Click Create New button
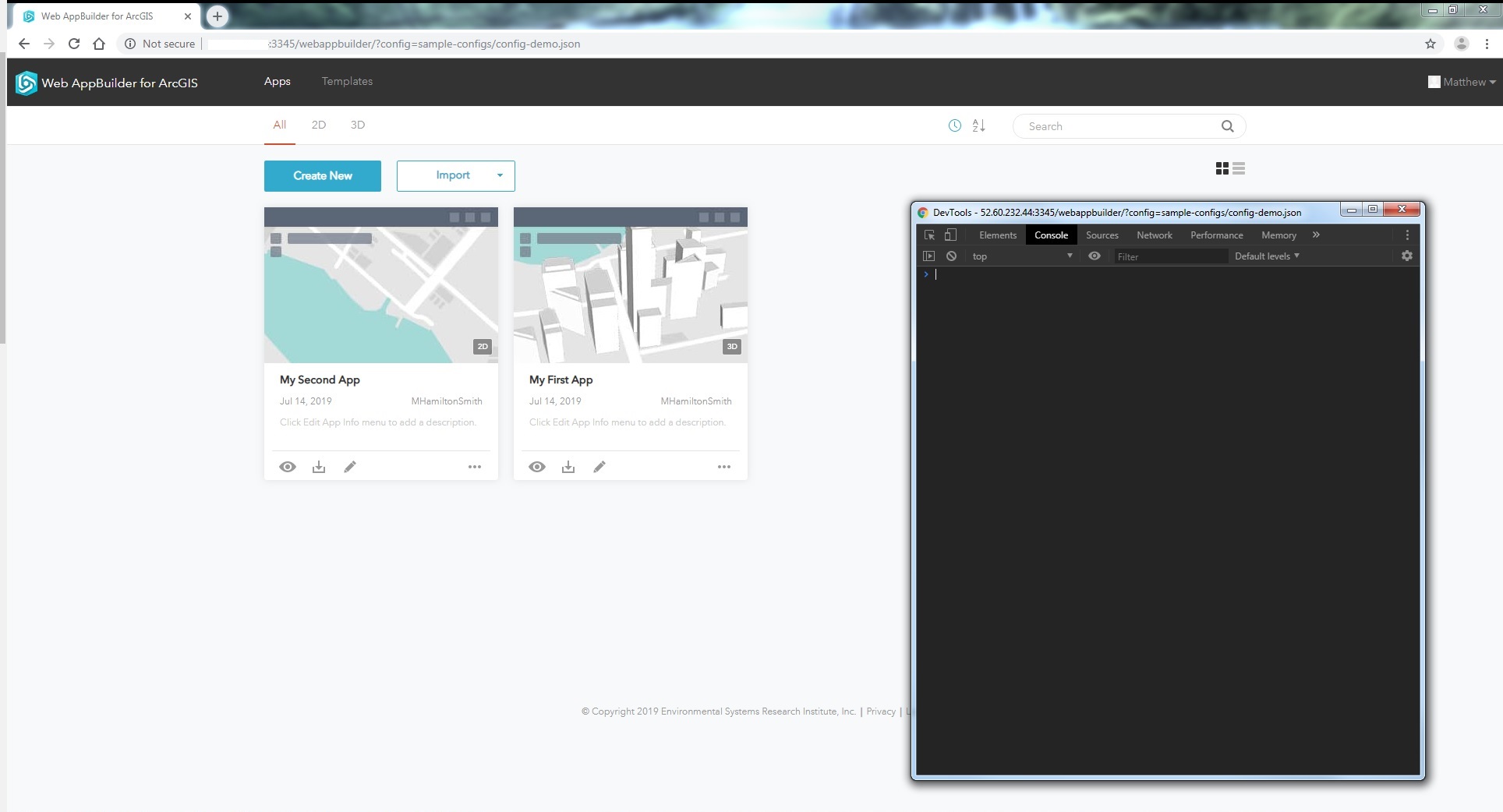Screen dimensions: 1503x812 pyautogui.click(x=323, y=176)
